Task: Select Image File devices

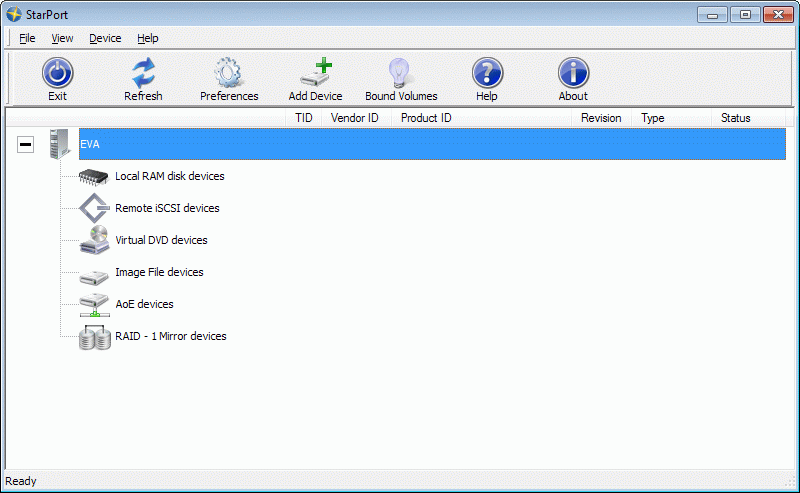Action: 159,273
